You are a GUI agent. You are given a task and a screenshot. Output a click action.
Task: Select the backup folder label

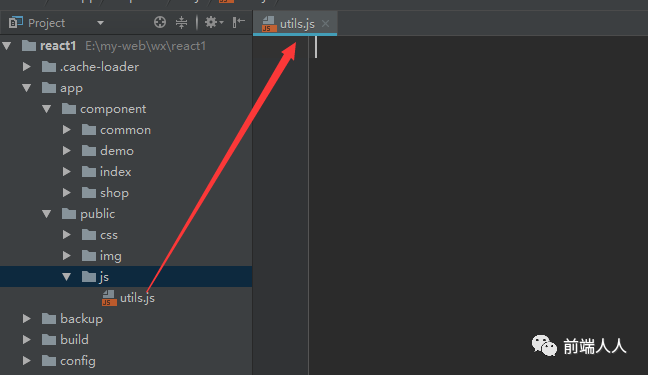[81, 319]
